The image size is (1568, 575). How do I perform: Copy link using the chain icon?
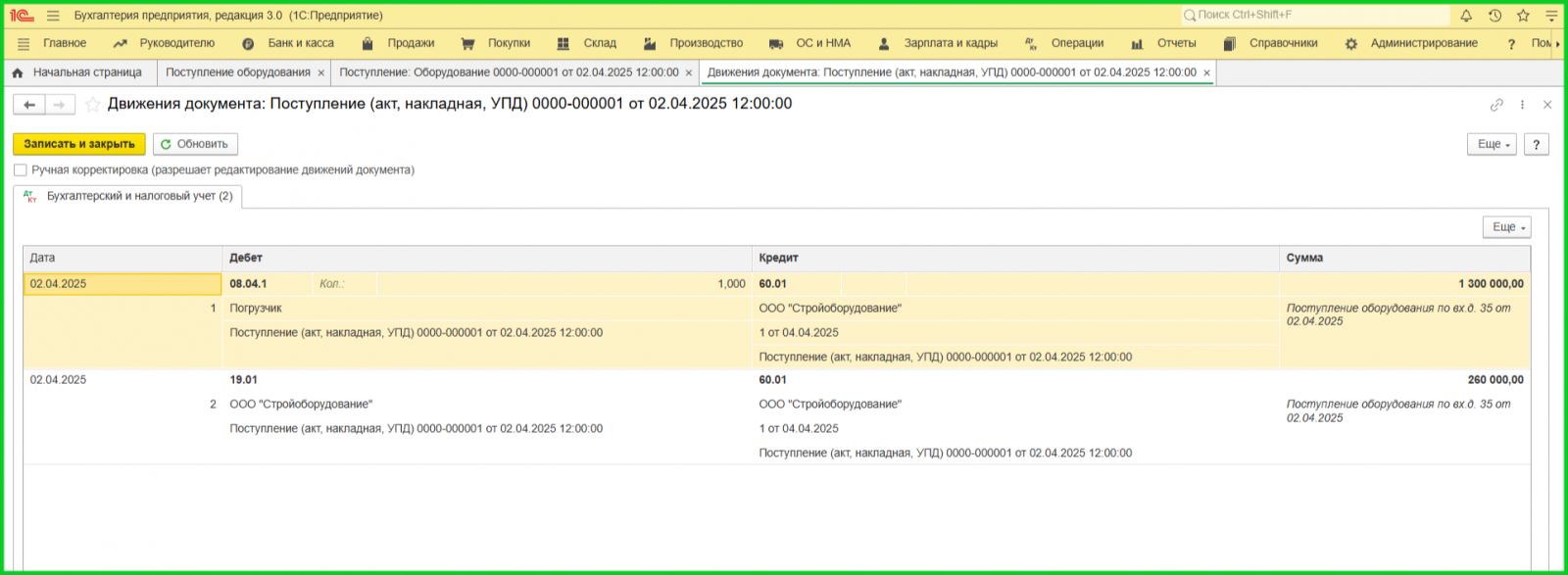click(x=1496, y=105)
